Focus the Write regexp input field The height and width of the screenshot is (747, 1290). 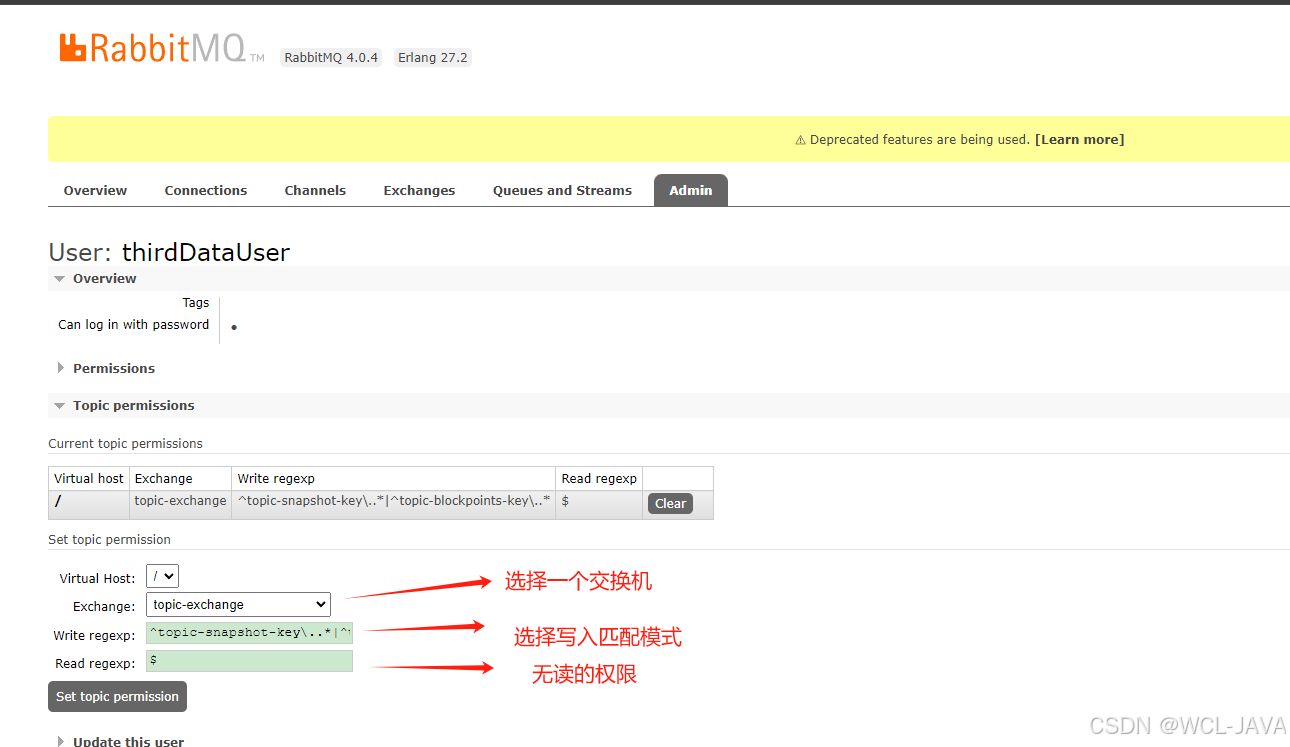pos(249,632)
